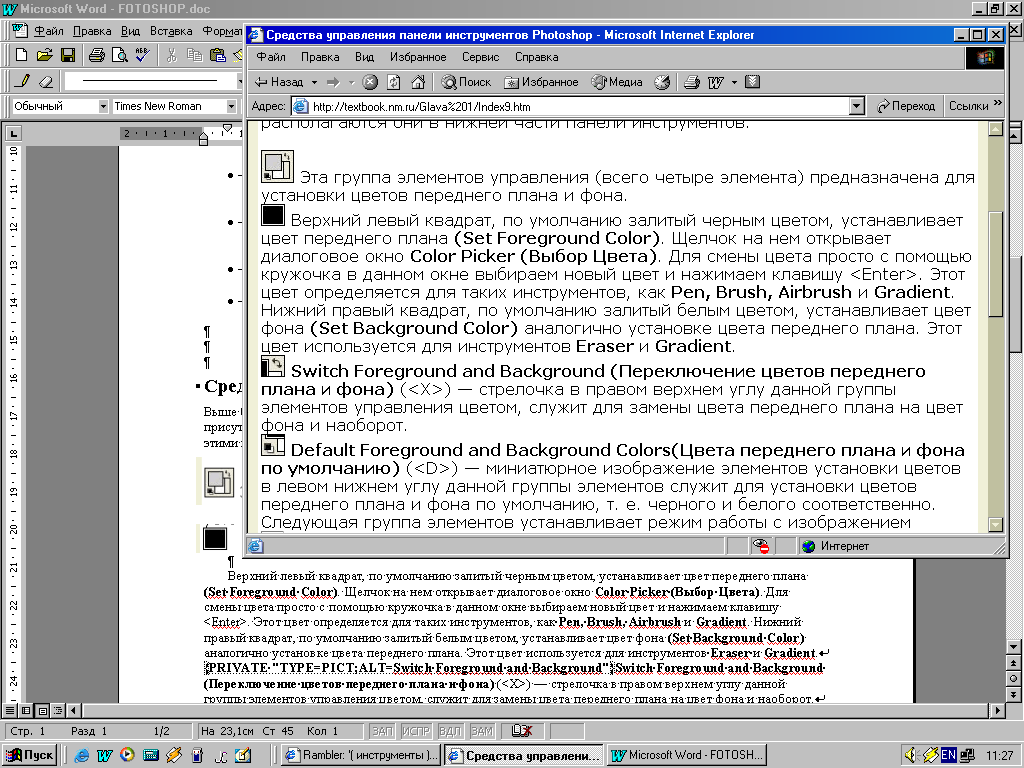
Task: Click the Избранное toolbar button
Action: [541, 82]
